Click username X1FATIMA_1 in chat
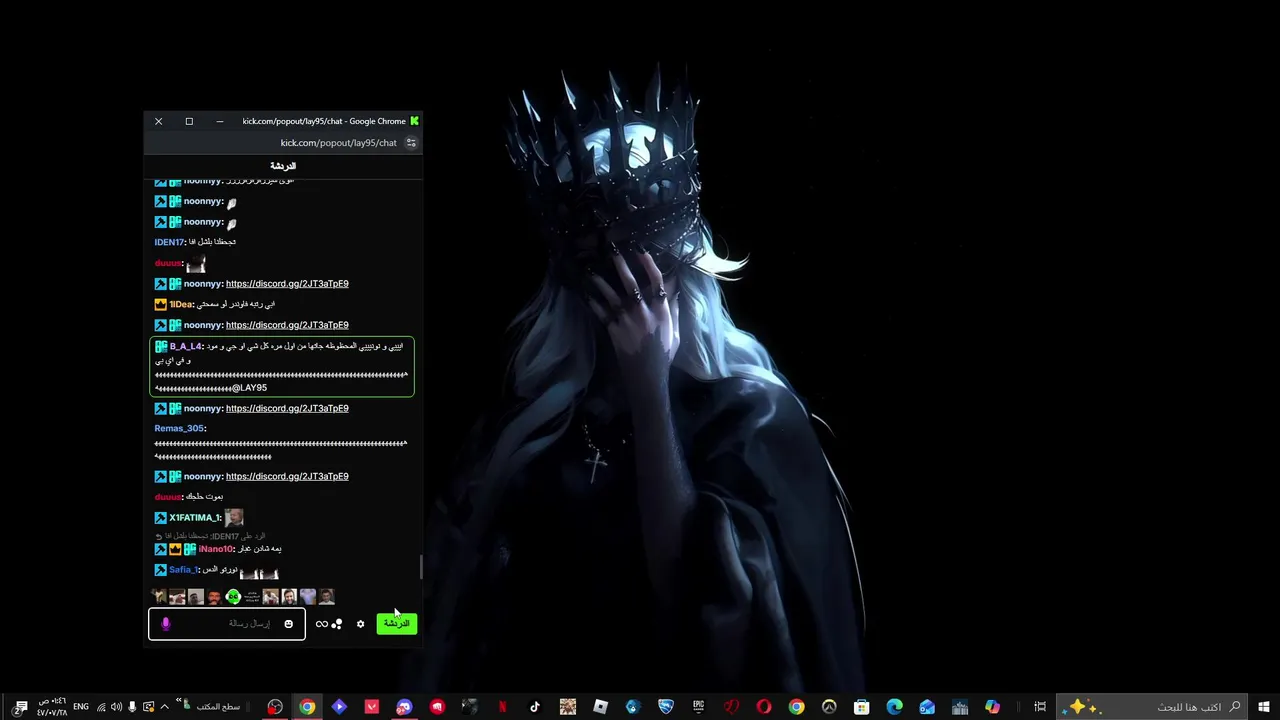The image size is (1280, 720). (195, 517)
